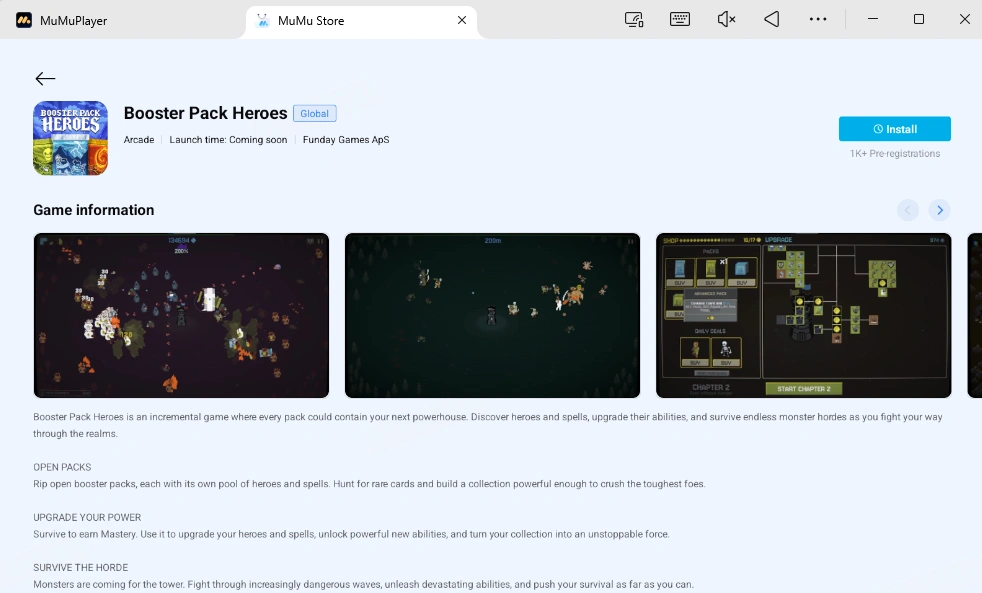Image resolution: width=982 pixels, height=593 pixels.
Task: Open the three-dot more options menu
Action: click(817, 19)
